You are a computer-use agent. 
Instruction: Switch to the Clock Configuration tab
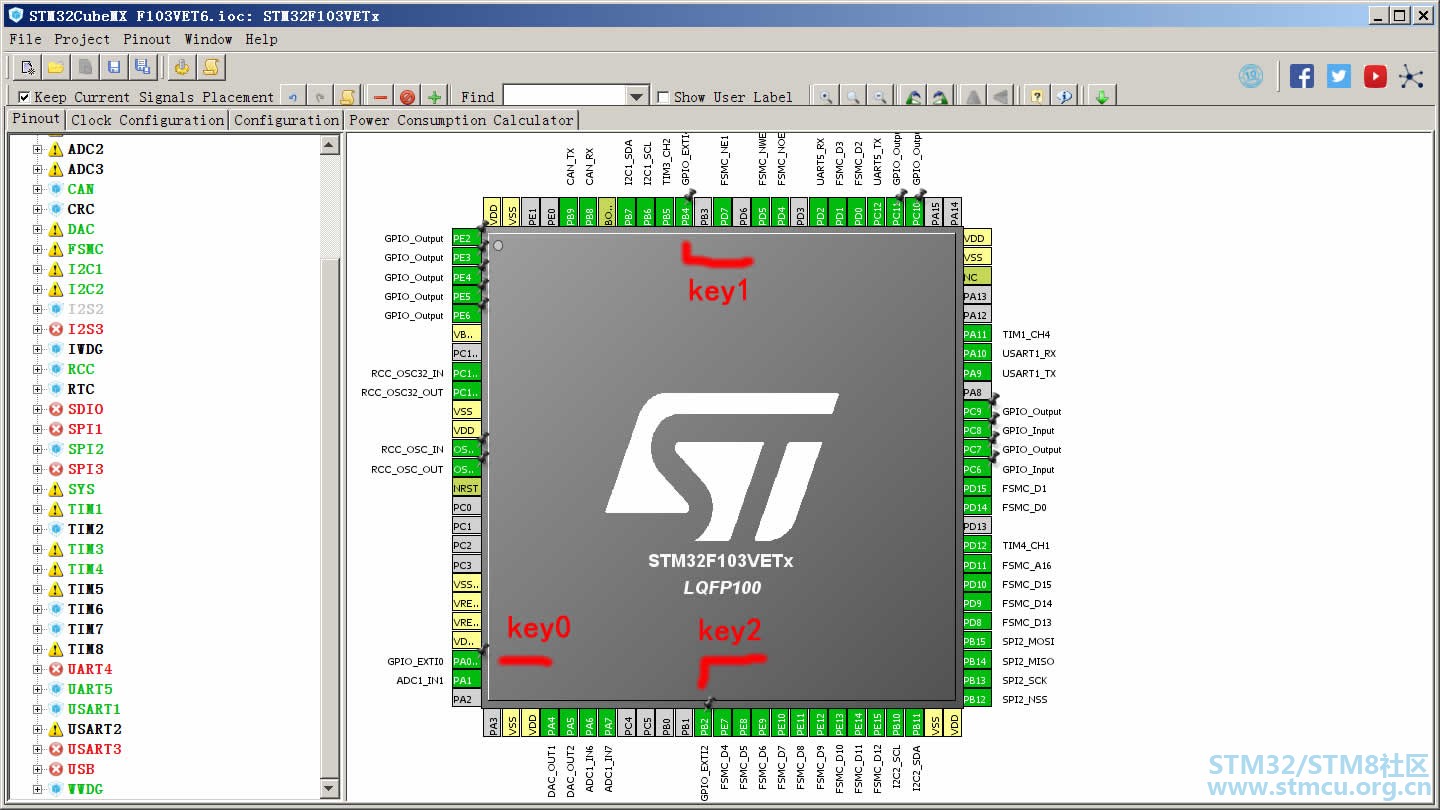pos(147,120)
